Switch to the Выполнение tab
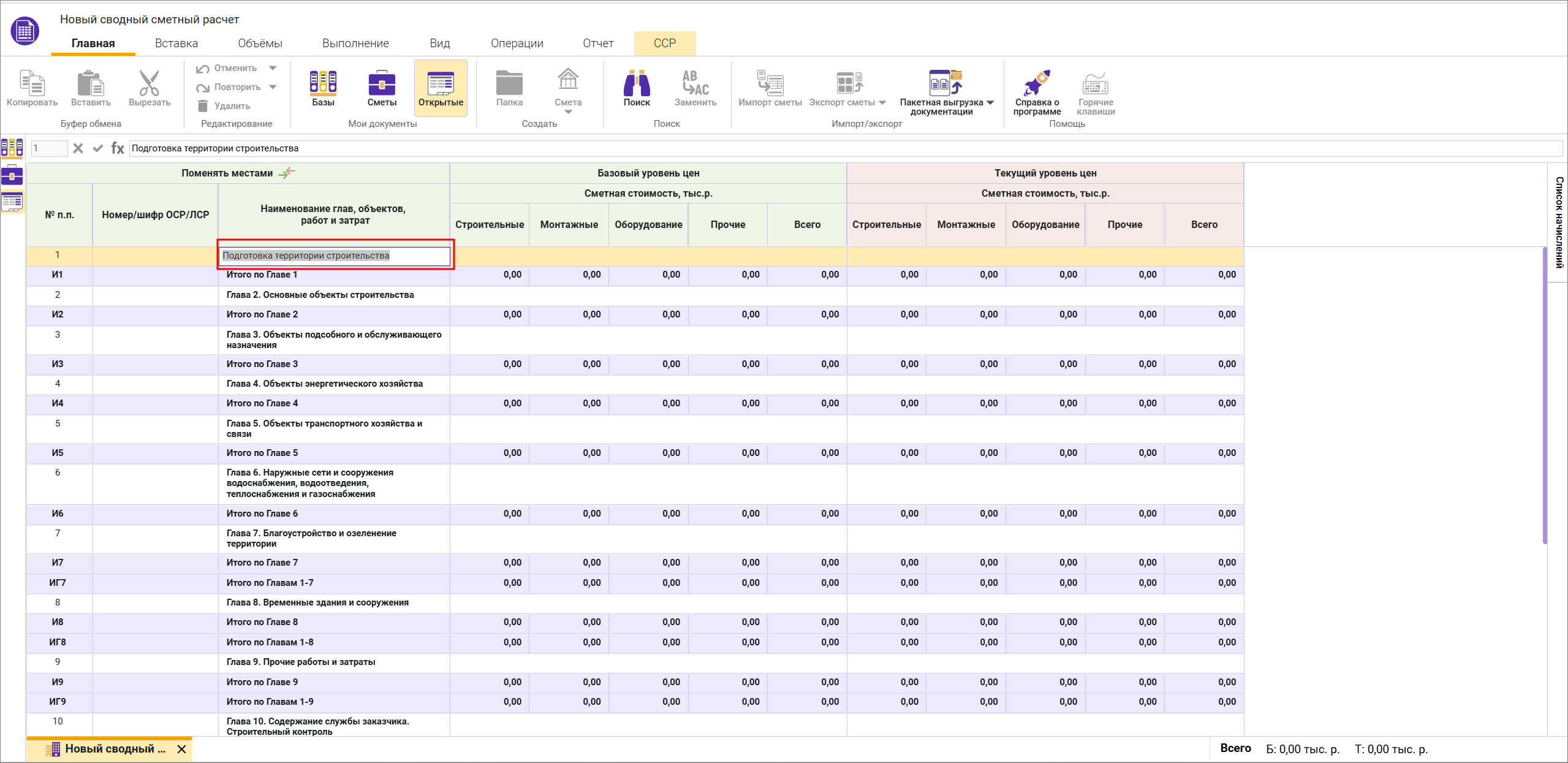This screenshot has width=1568, height=763. coord(355,44)
